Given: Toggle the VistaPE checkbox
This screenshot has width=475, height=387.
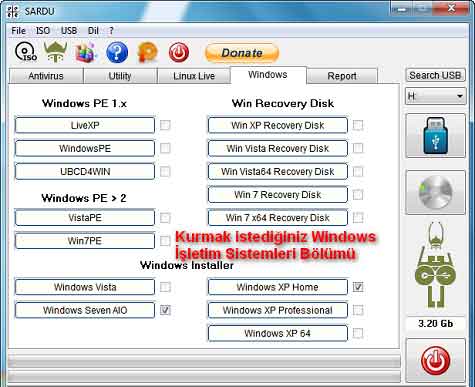Looking at the screenshot, I should coord(165,218).
